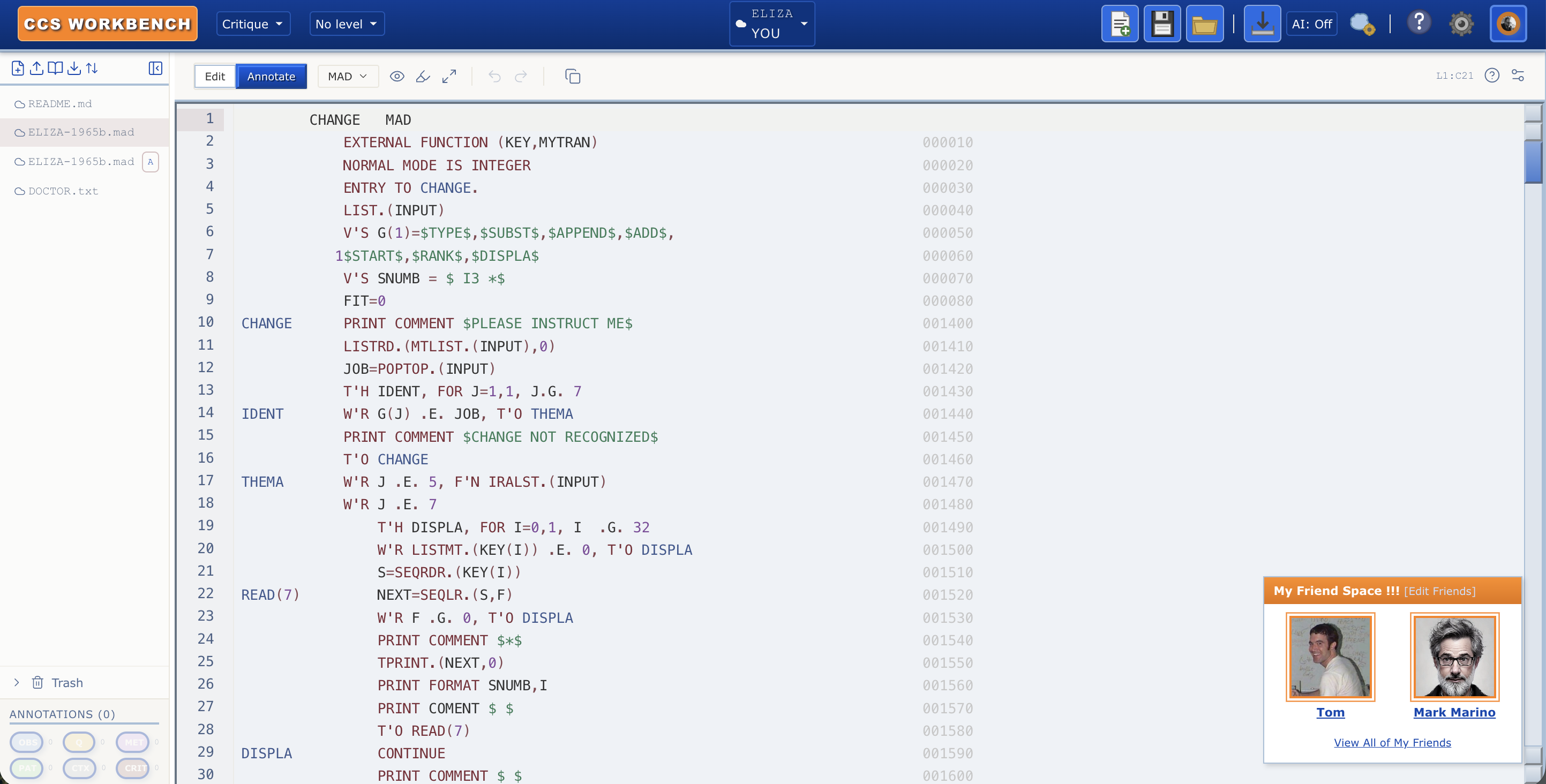Click the CRIT annotation color pill
This screenshot has height=784, width=1546.
pyautogui.click(x=133, y=768)
